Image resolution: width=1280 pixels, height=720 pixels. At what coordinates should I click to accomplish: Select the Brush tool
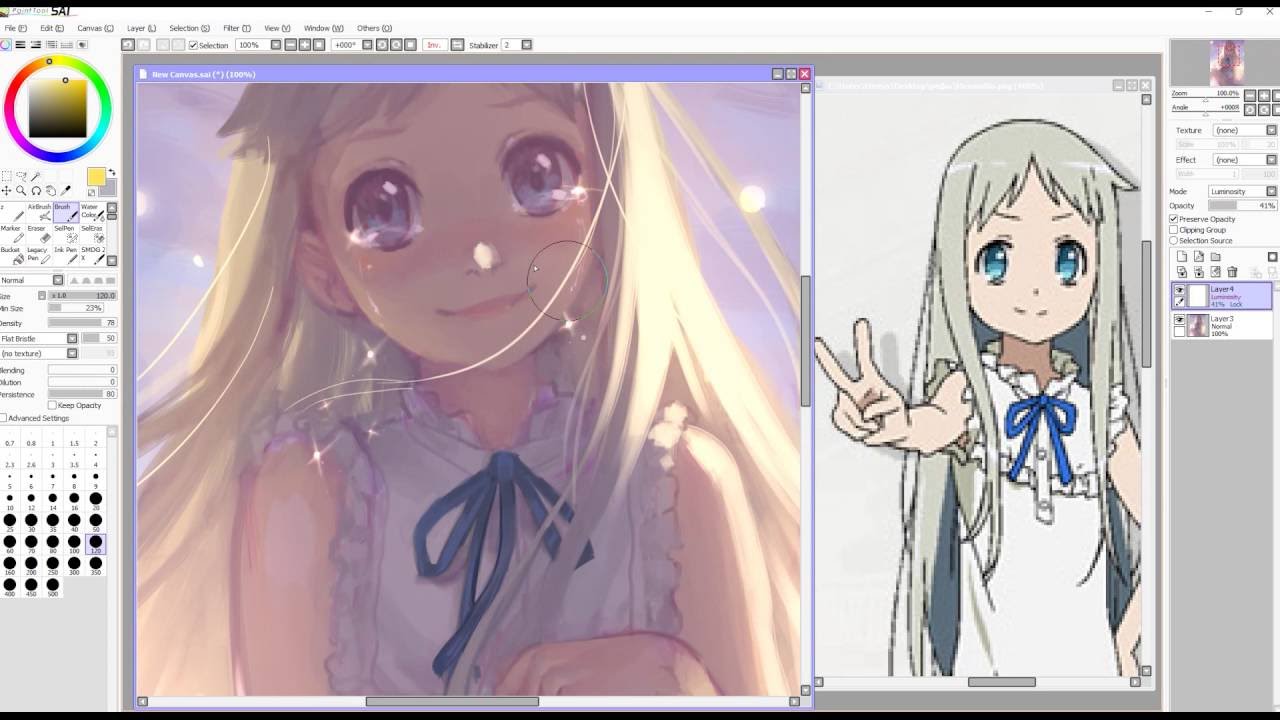[x=66, y=212]
